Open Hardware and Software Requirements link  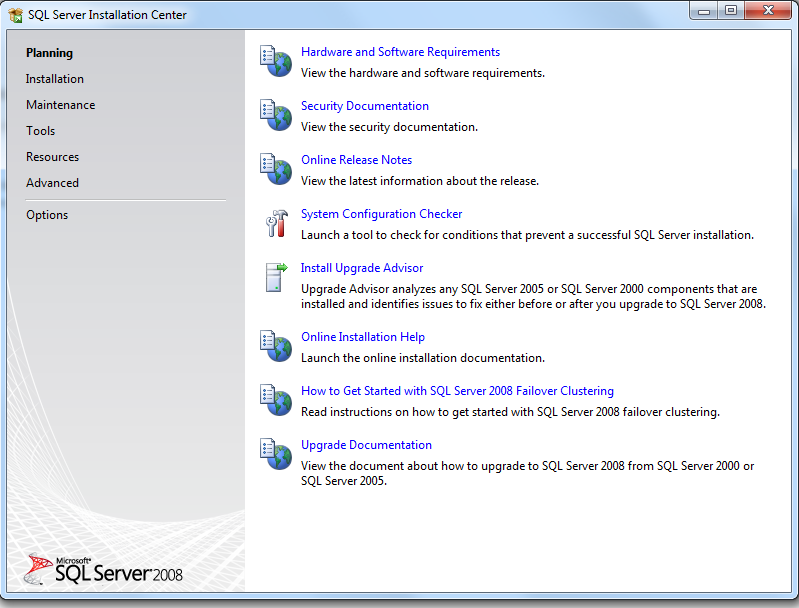click(400, 52)
